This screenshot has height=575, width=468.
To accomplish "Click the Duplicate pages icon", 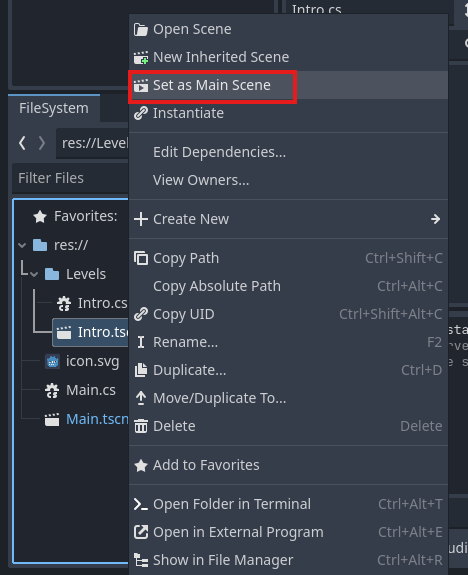I will 141,370.
